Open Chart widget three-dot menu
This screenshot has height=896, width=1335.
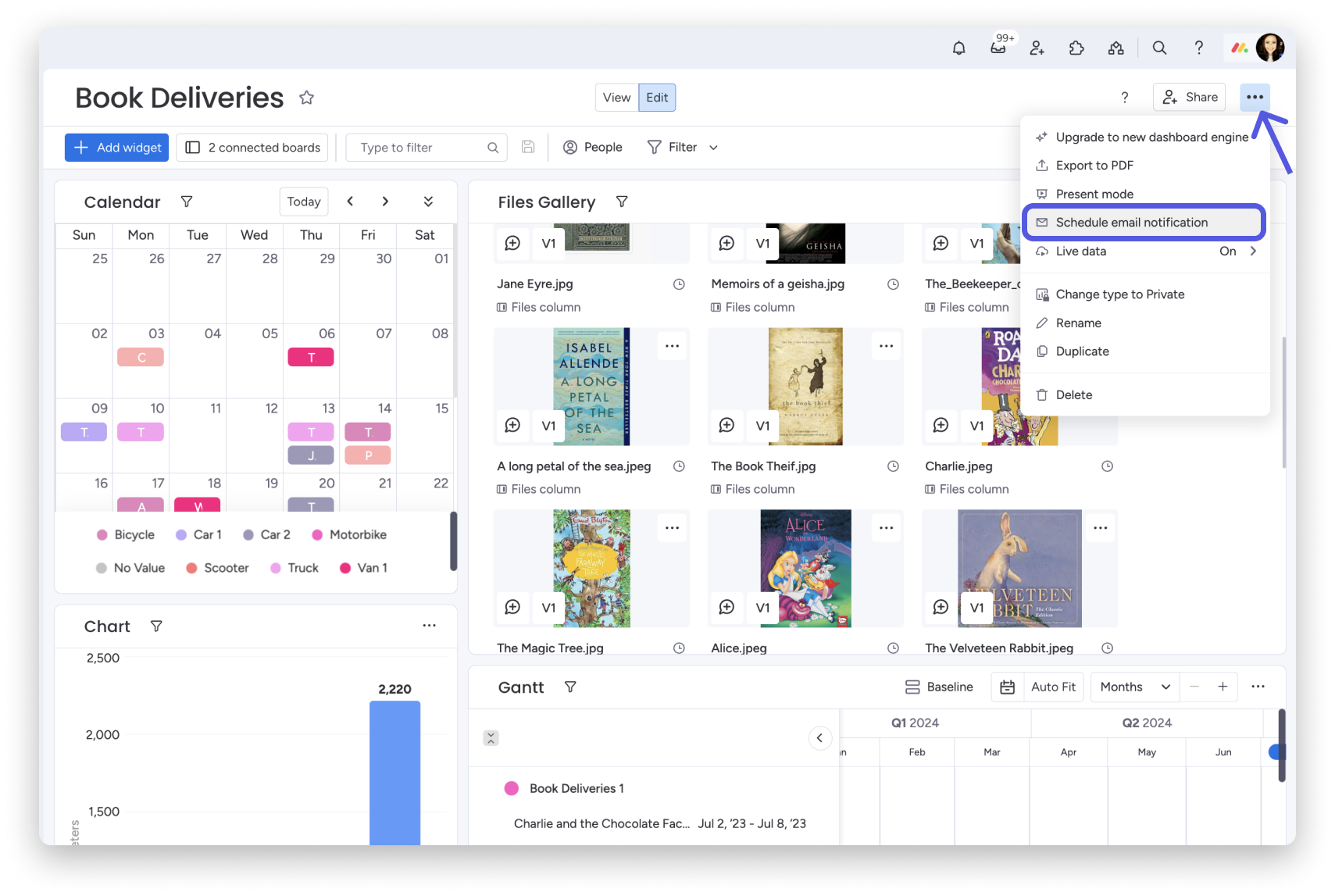tap(429, 625)
